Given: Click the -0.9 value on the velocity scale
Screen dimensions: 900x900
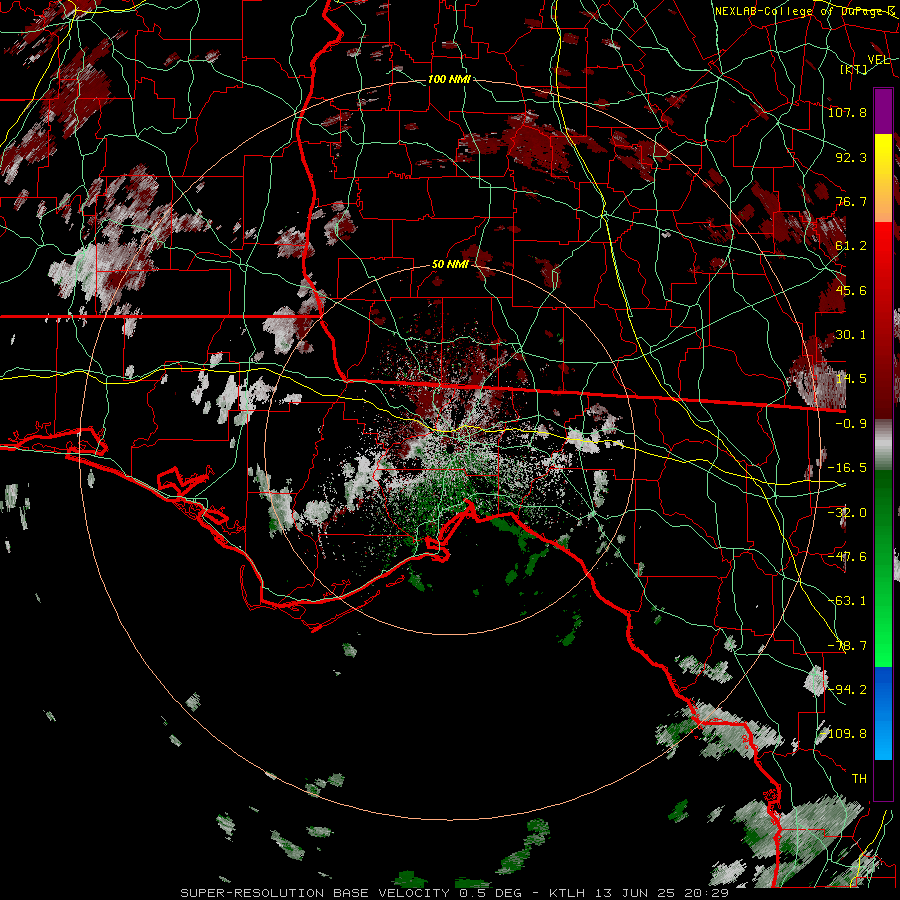Looking at the screenshot, I should 851,424.
